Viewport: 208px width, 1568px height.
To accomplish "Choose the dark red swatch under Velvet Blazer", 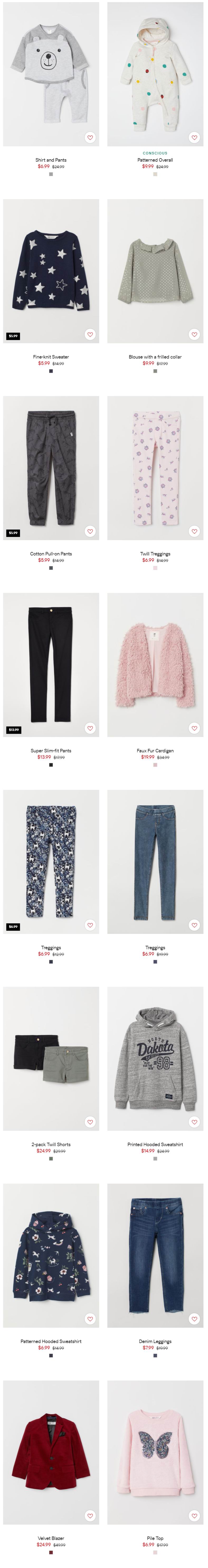I will click(51, 1552).
